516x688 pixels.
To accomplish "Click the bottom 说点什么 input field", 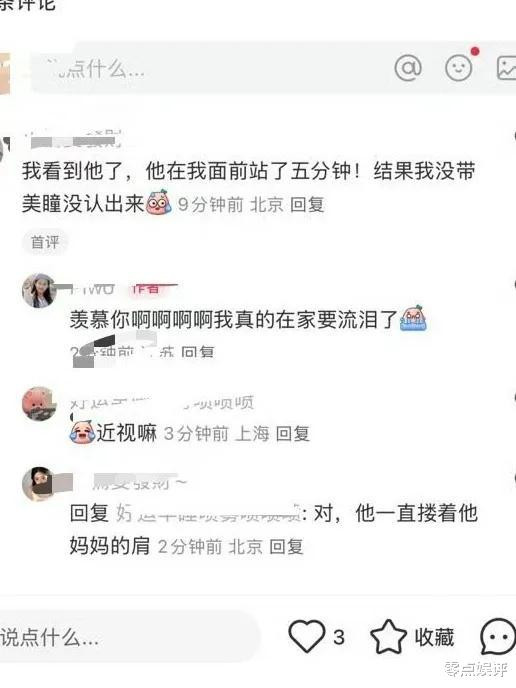I will click(x=129, y=637).
